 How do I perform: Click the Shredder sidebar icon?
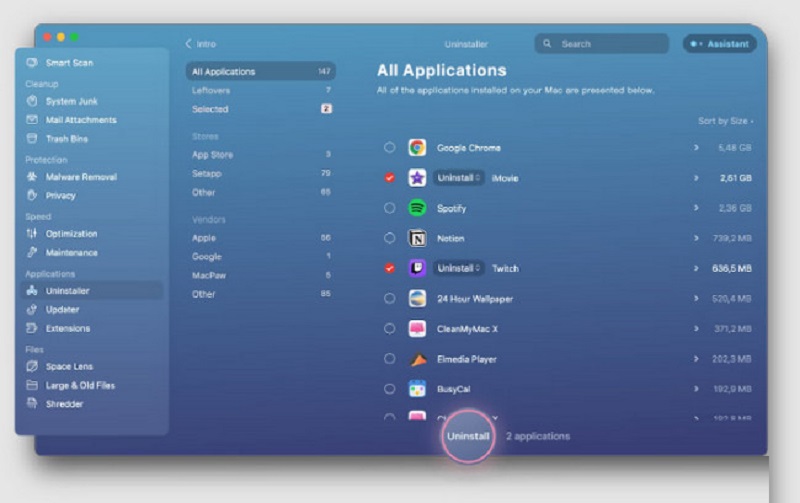32,404
